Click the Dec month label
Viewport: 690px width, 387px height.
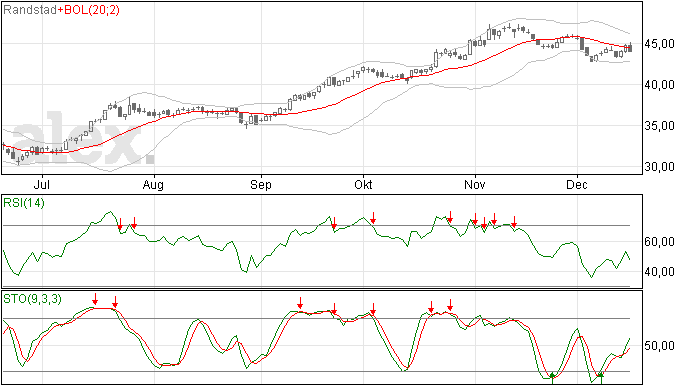point(577,184)
